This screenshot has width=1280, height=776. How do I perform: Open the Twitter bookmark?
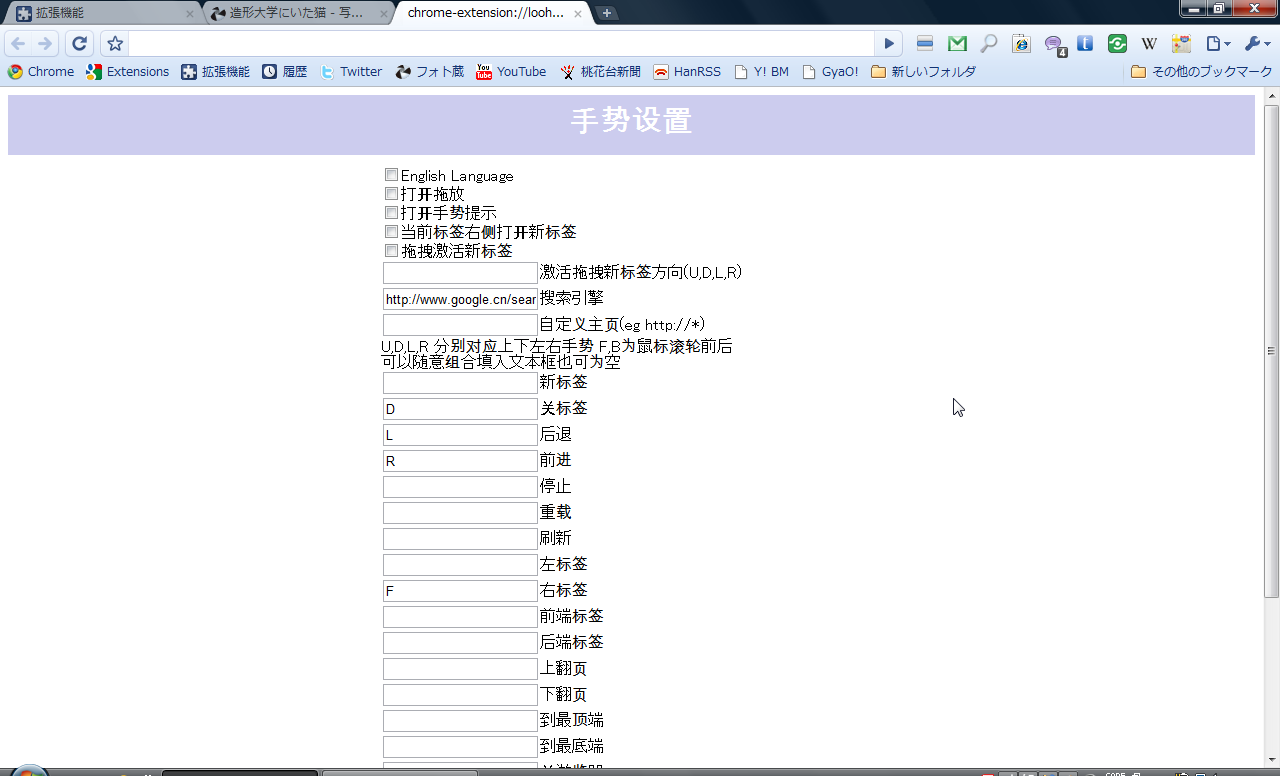click(351, 72)
